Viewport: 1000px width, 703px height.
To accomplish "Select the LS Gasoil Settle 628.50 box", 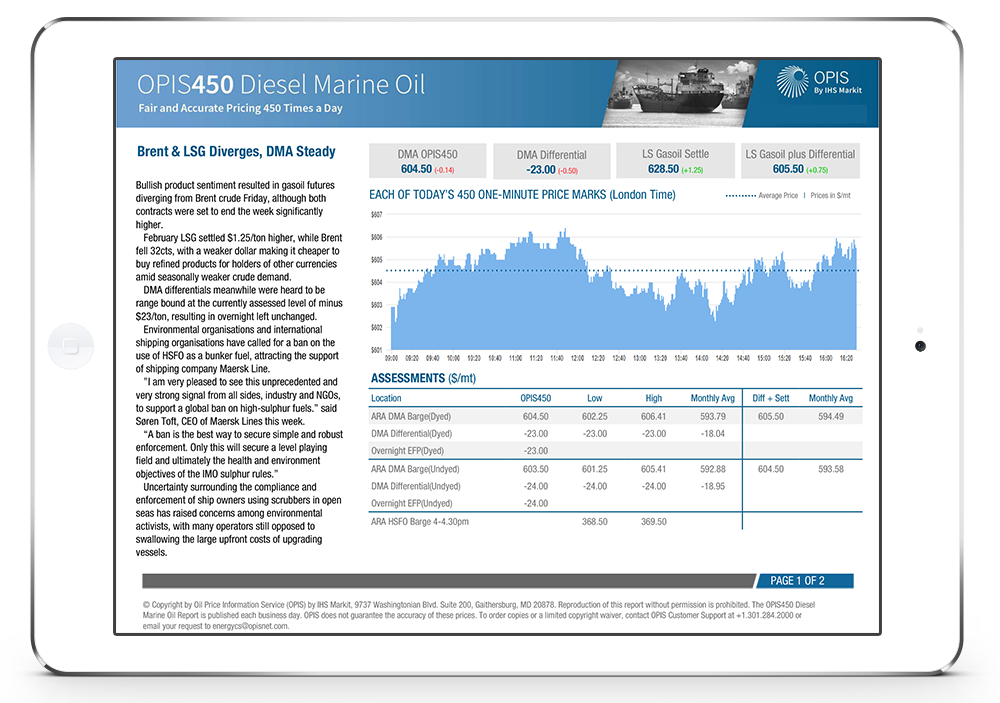I will click(675, 161).
